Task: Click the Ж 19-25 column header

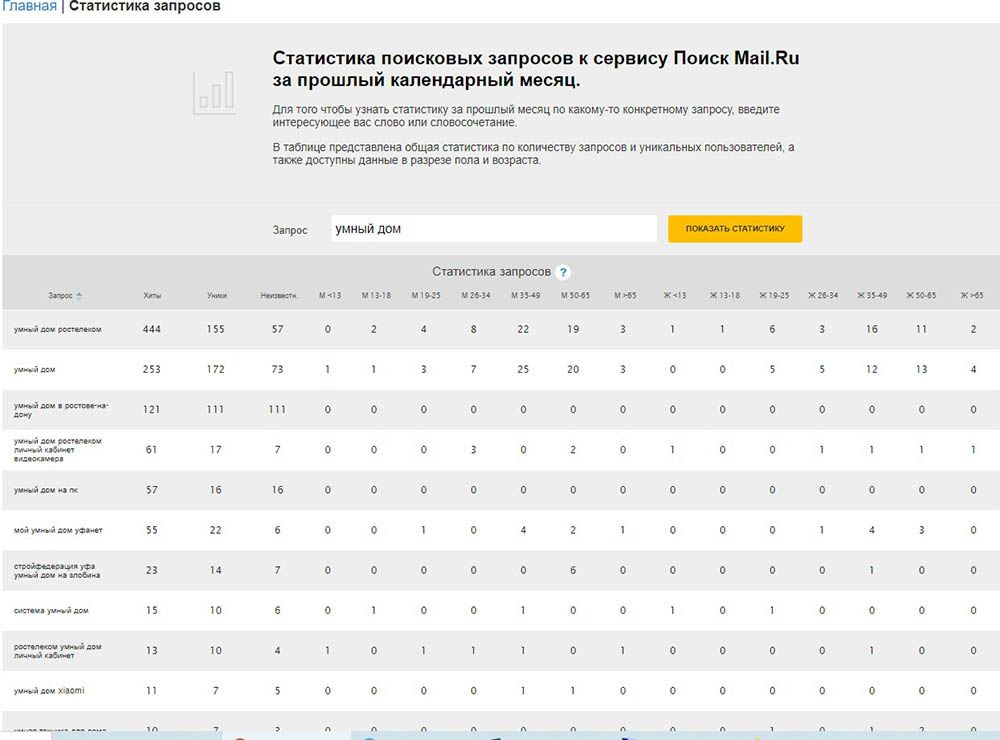Action: pyautogui.click(x=774, y=295)
